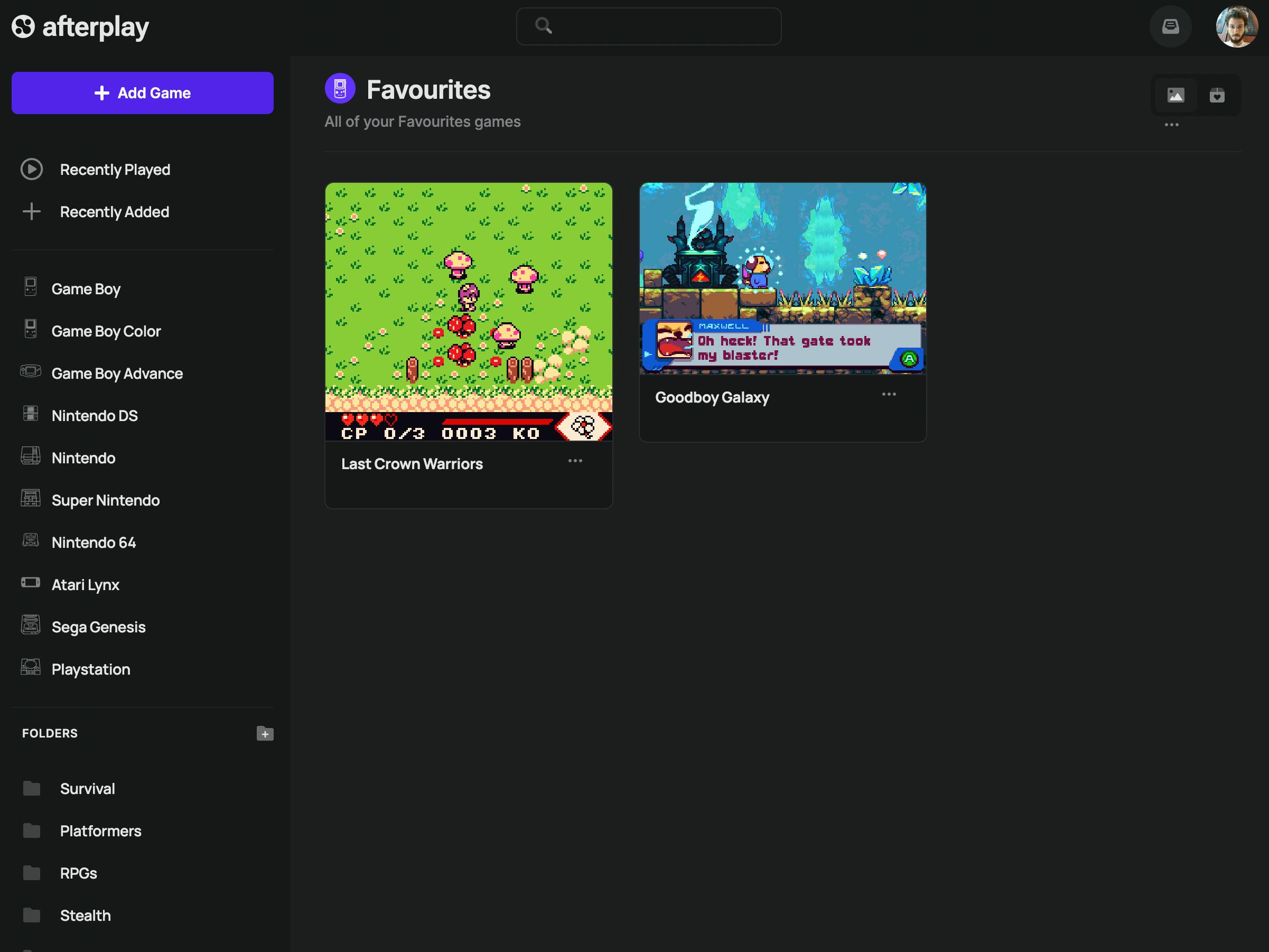Click the Atari Lynx console icon

(x=31, y=582)
